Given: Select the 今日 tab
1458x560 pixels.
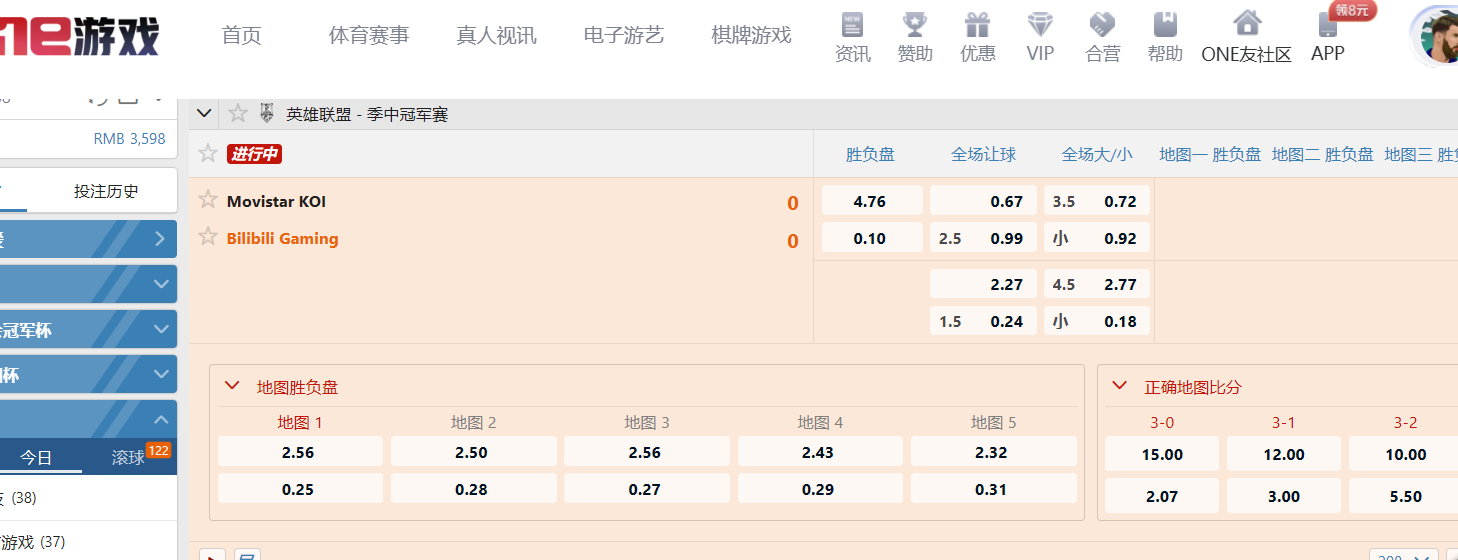Looking at the screenshot, I should (36, 457).
